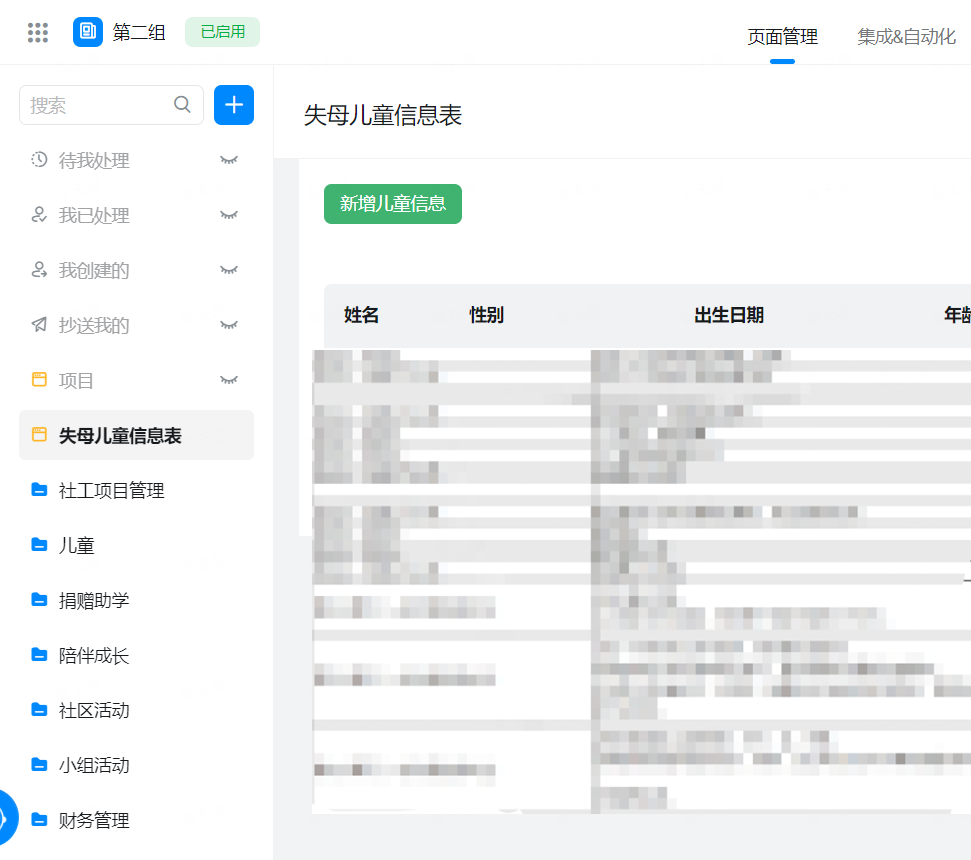Image resolution: width=971 pixels, height=860 pixels.
Task: Open the nine-dot app launcher grid
Action: (x=38, y=32)
